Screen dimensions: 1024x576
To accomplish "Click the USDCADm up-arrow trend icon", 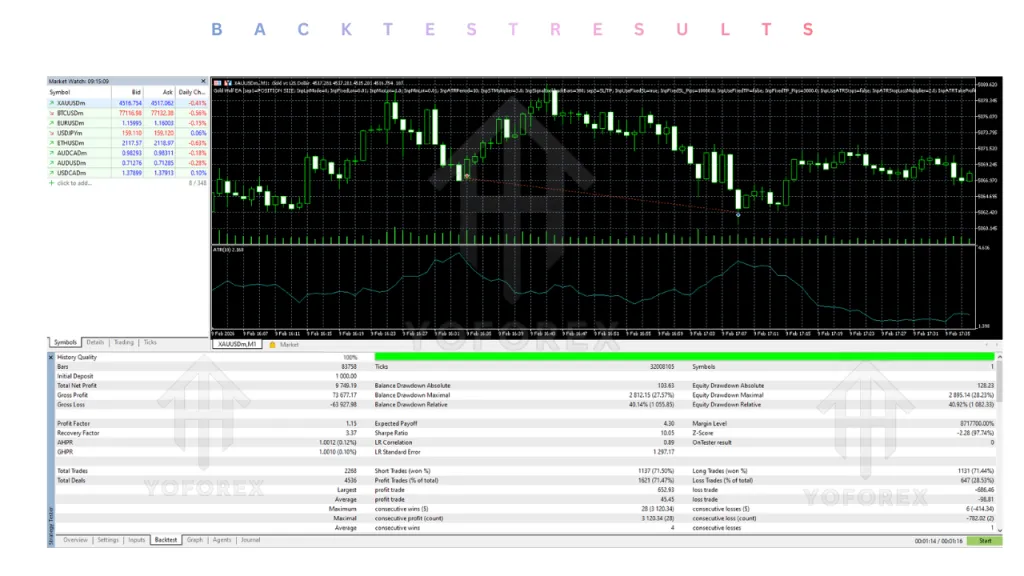I will [x=52, y=173].
